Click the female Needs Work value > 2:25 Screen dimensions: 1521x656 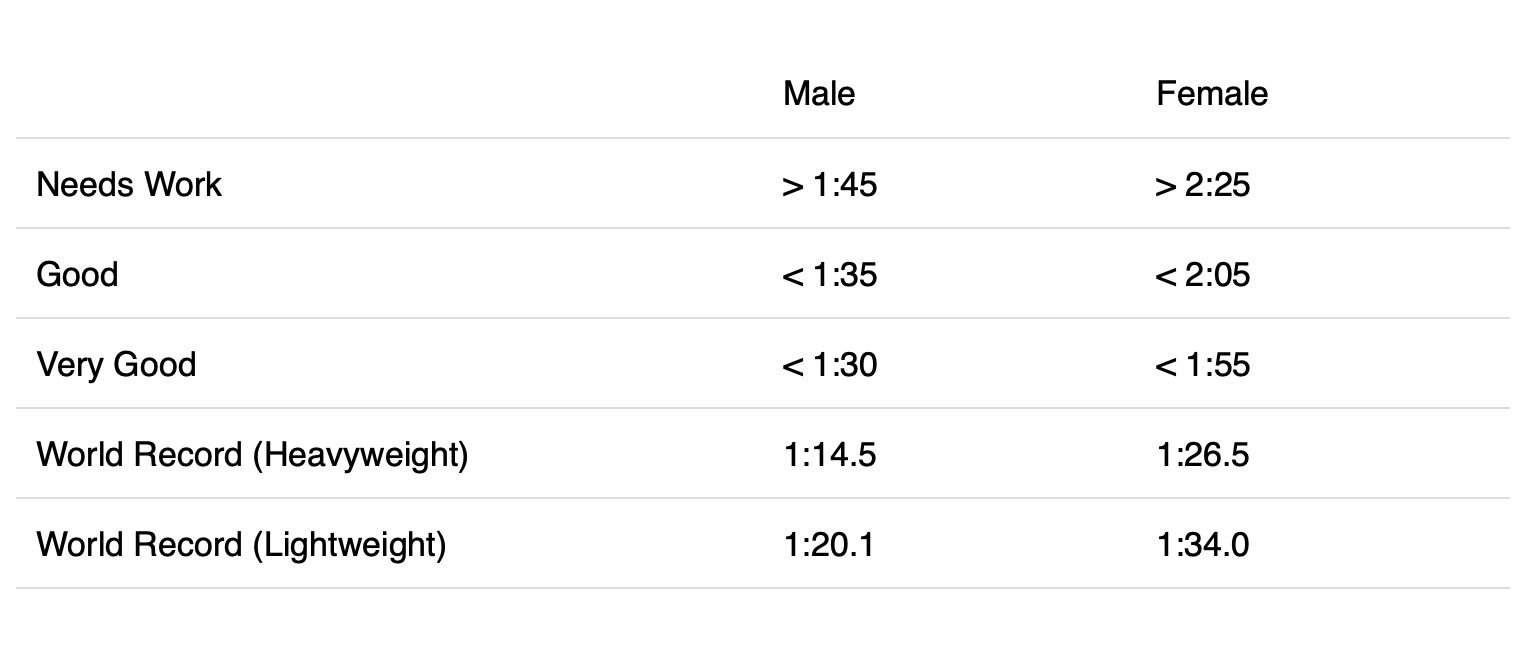pos(1202,184)
